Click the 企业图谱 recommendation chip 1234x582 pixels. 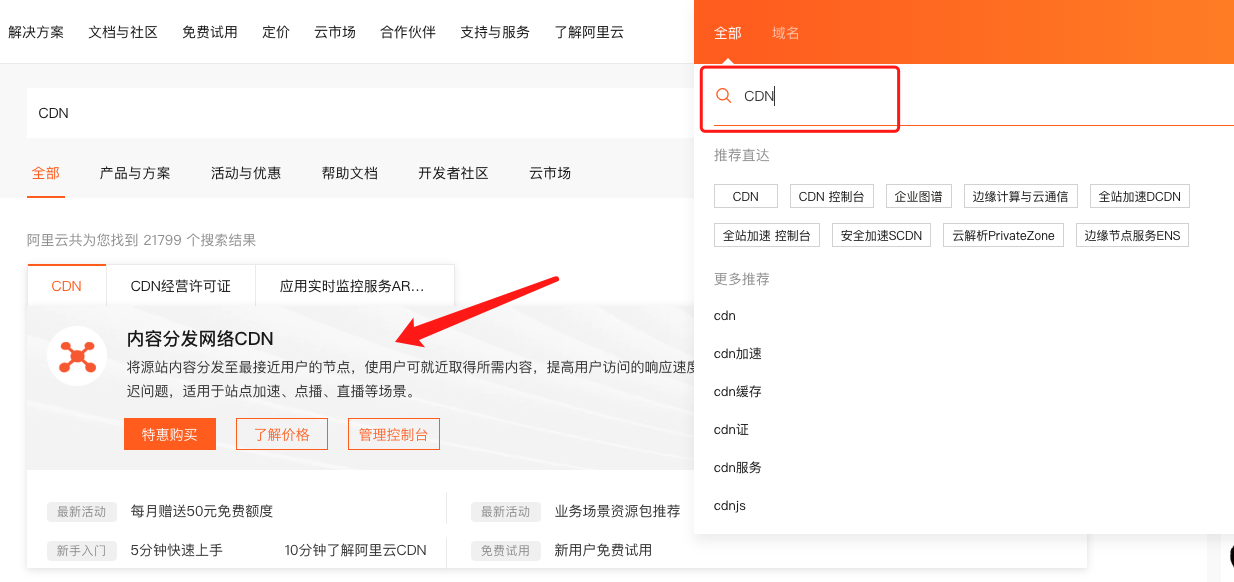point(918,196)
